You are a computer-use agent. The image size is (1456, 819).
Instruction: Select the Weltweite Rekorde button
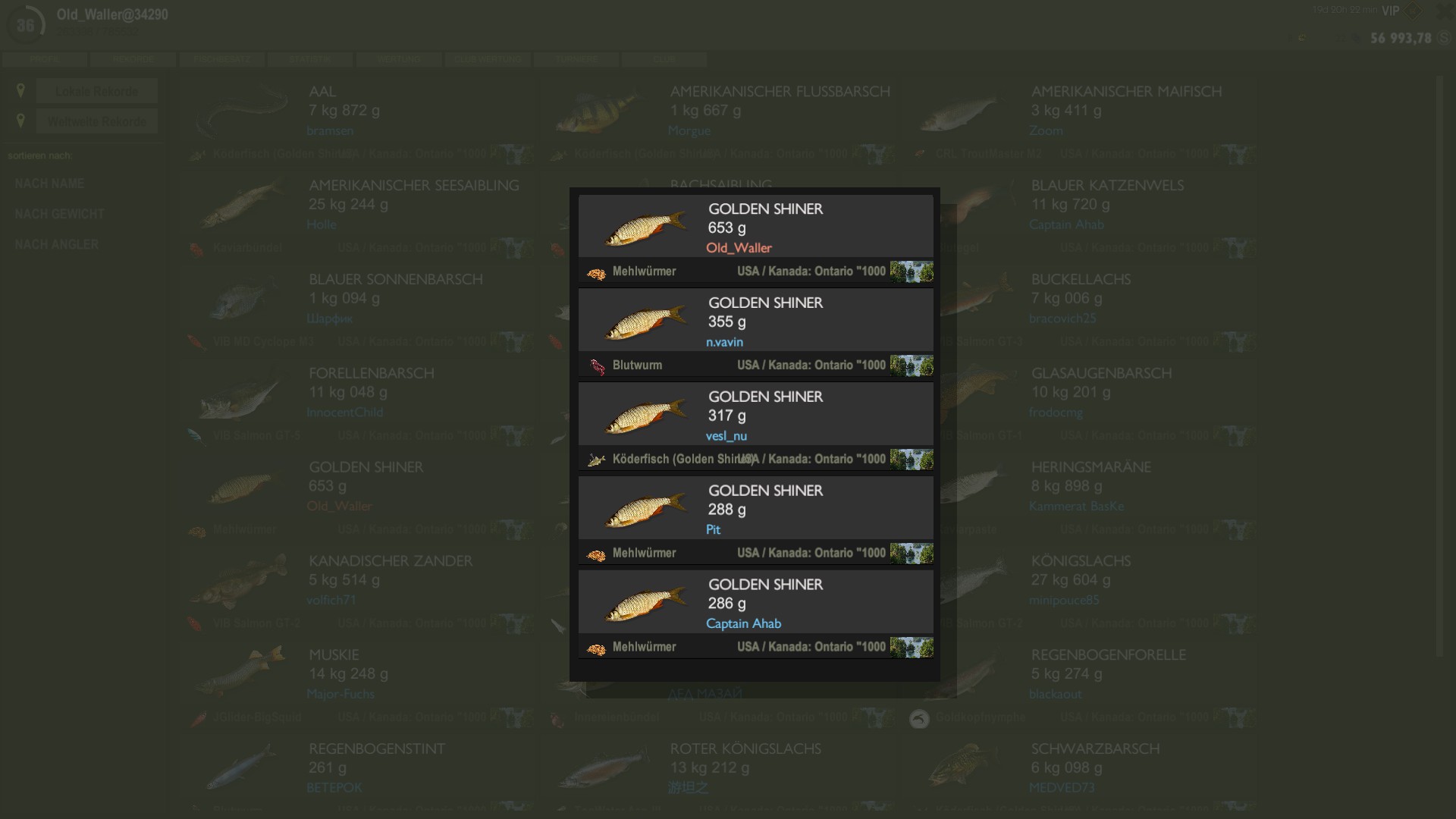click(x=97, y=121)
